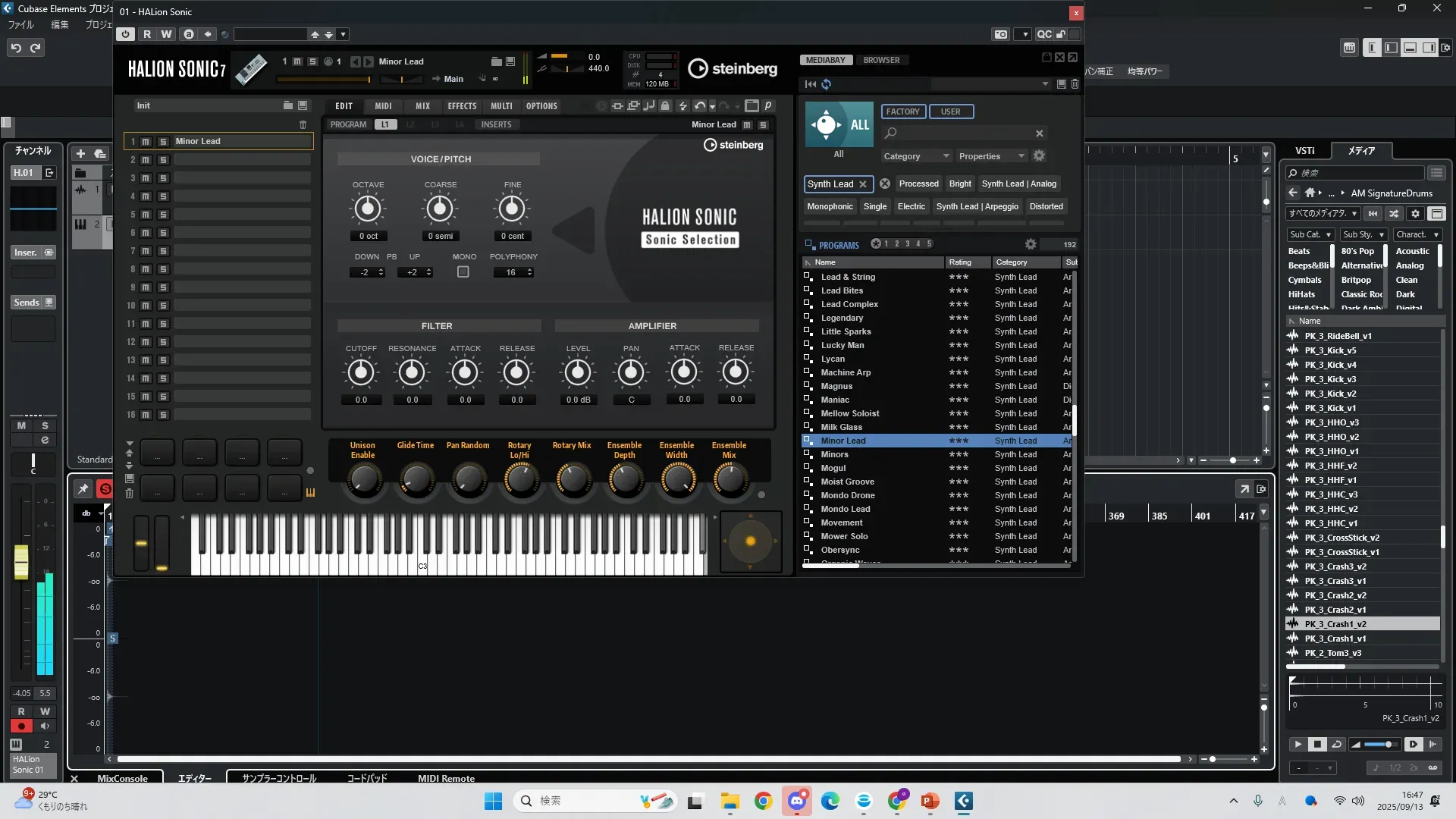Screen dimensions: 1456x819
Task: Expand the Sub Cat. dropdown
Action: [1310, 235]
